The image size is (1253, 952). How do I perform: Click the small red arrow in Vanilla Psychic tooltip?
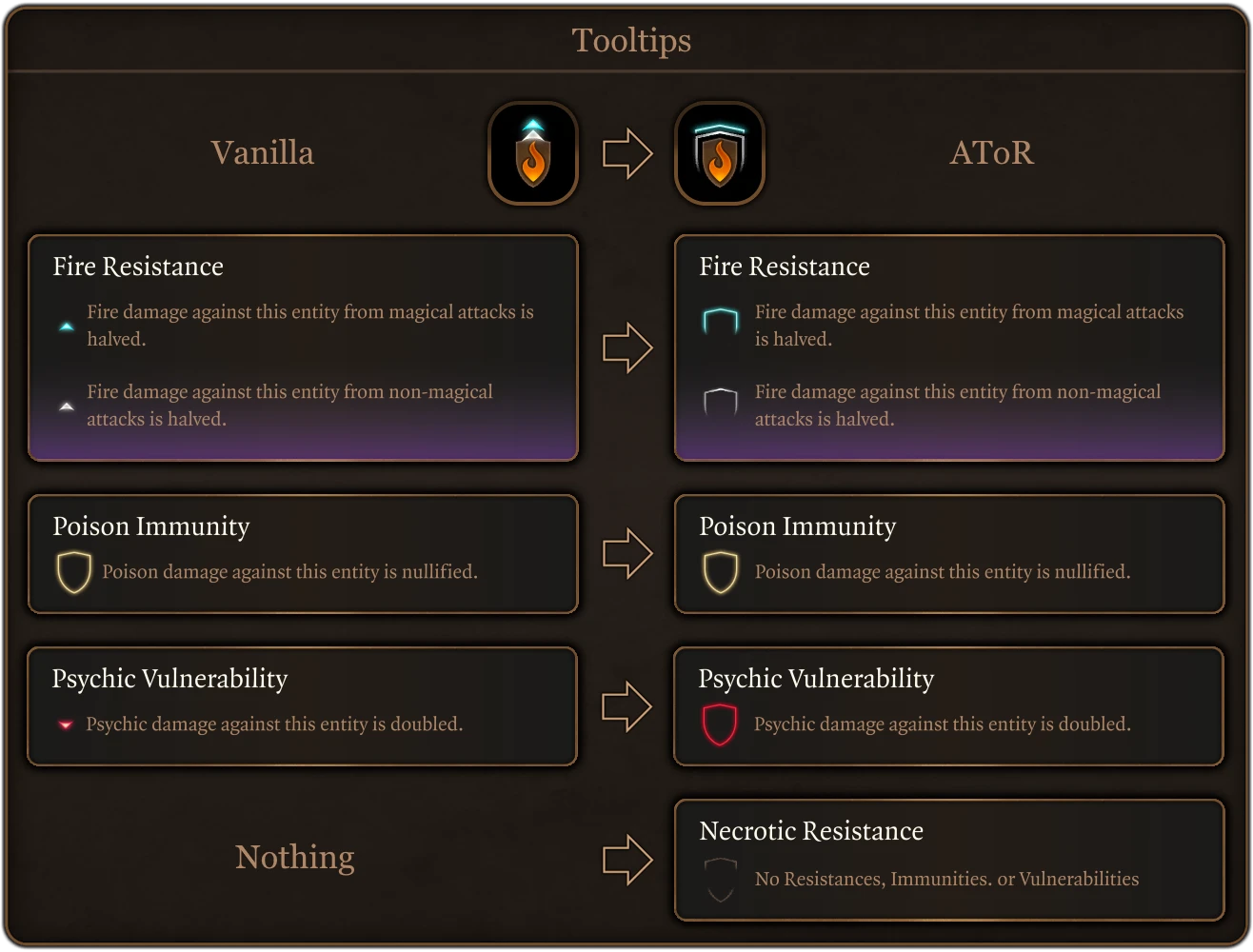(66, 724)
